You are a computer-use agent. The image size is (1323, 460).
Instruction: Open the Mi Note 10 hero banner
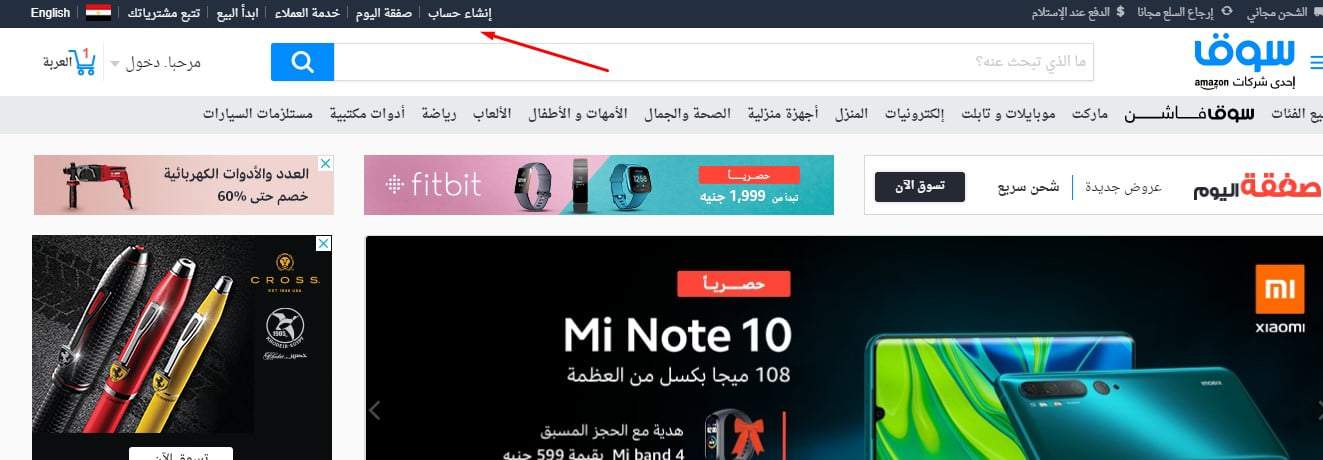pyautogui.click(x=844, y=348)
